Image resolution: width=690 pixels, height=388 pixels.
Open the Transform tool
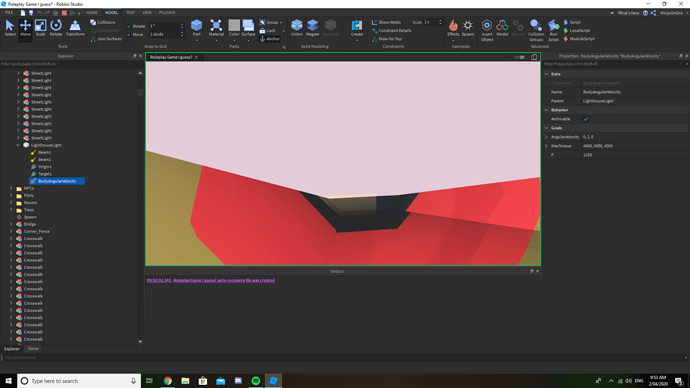click(75, 28)
